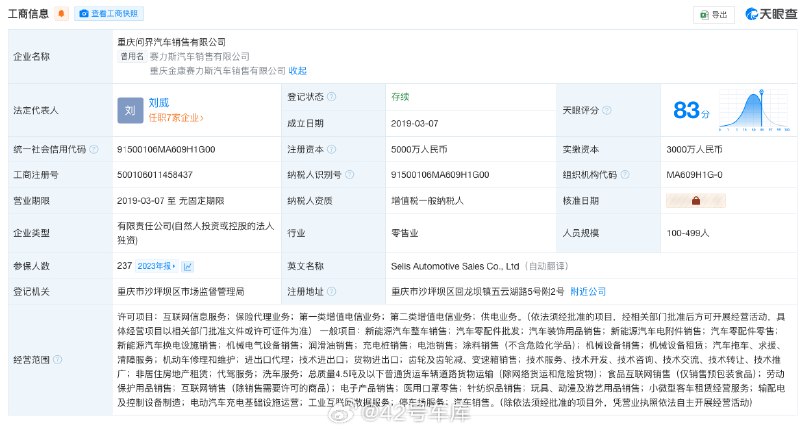Click the locked 核准日期 value

click(695, 200)
